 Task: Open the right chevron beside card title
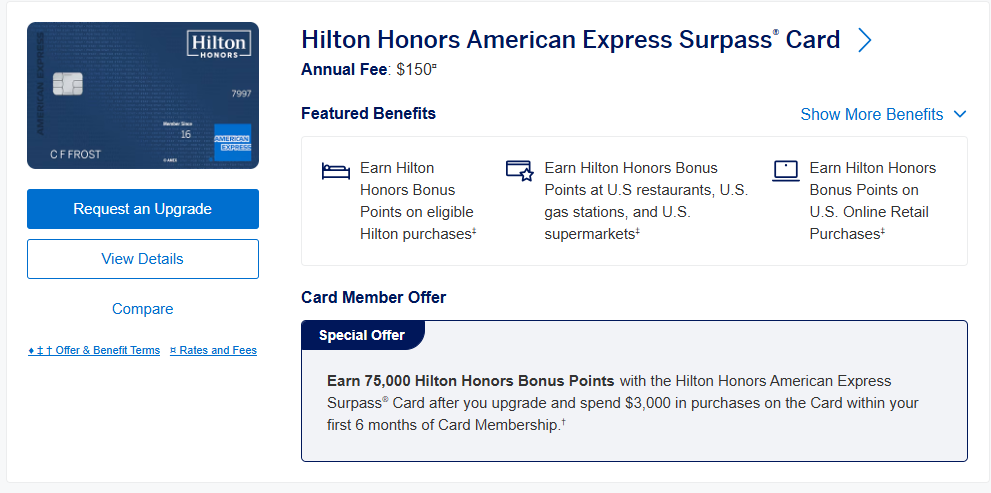click(x=865, y=40)
